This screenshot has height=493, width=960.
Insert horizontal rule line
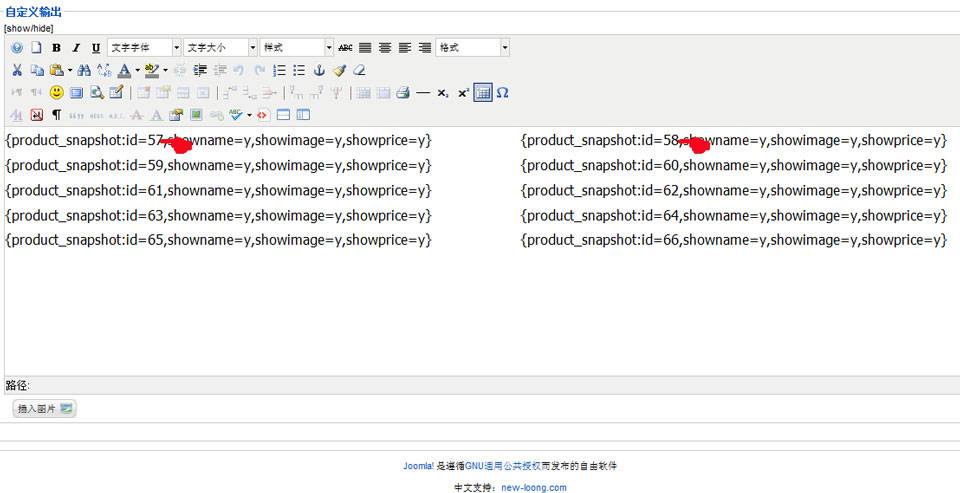point(423,92)
